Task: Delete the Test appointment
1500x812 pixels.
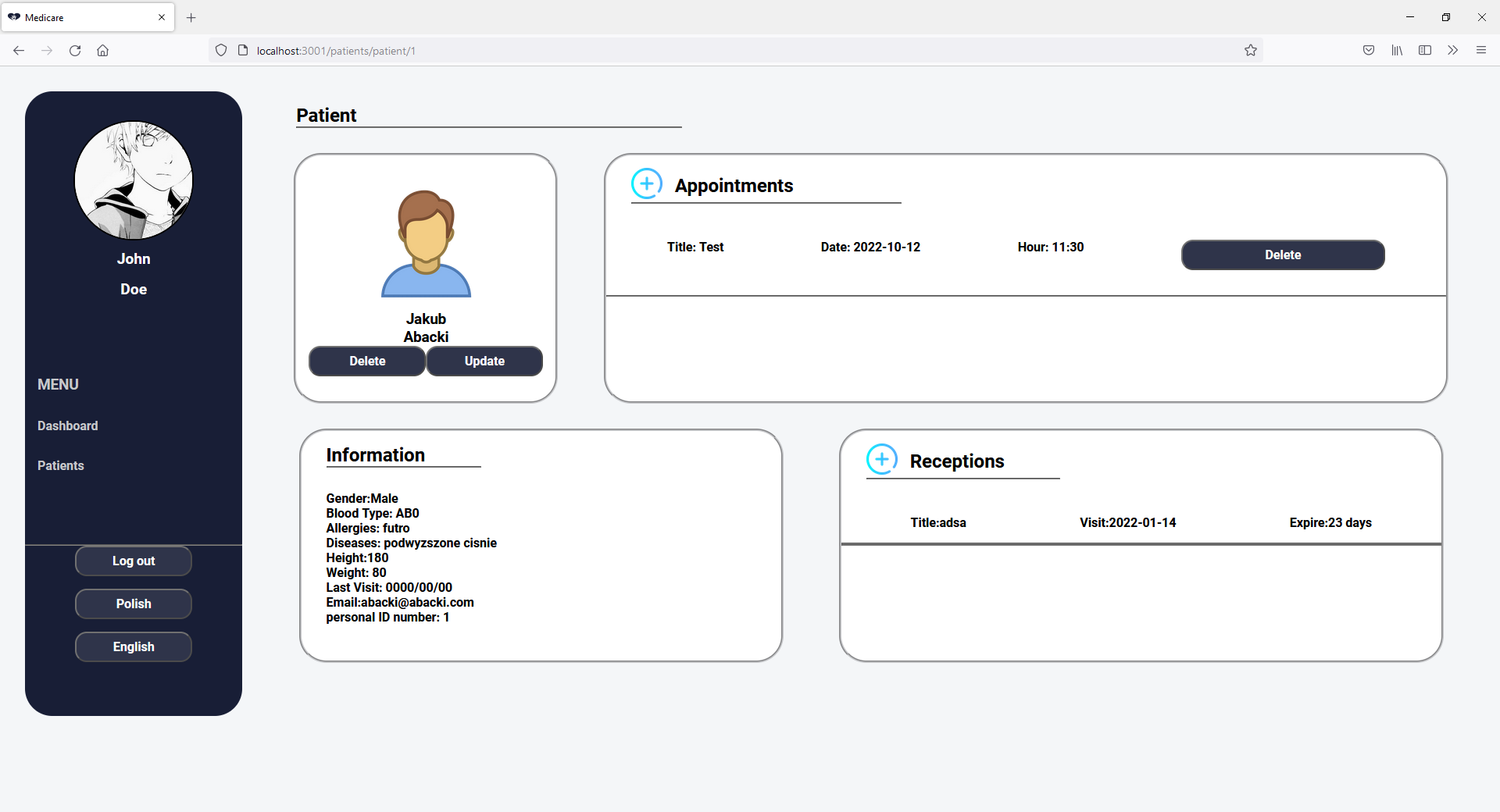Action: pos(1283,255)
